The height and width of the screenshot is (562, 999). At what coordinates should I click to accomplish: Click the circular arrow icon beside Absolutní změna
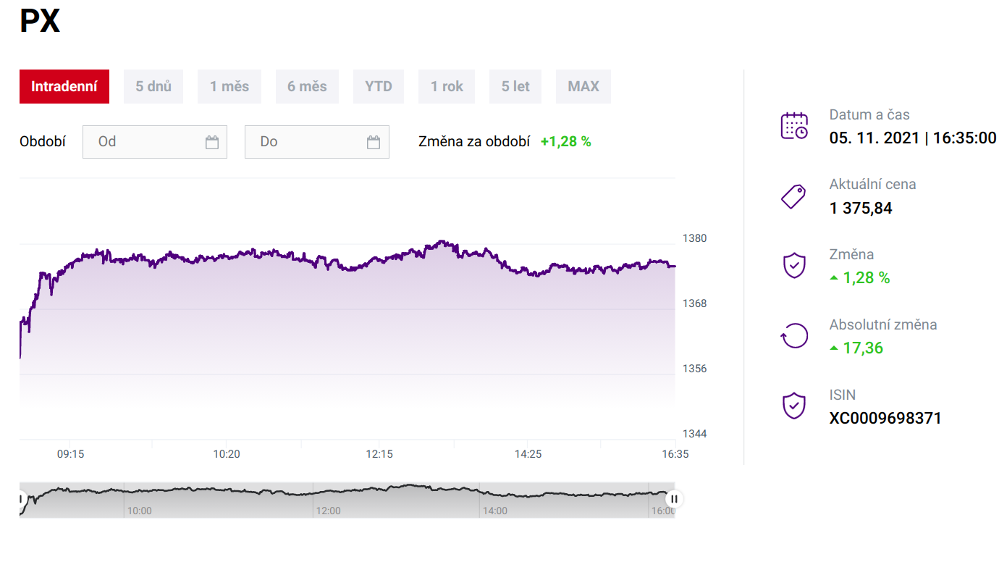[794, 336]
